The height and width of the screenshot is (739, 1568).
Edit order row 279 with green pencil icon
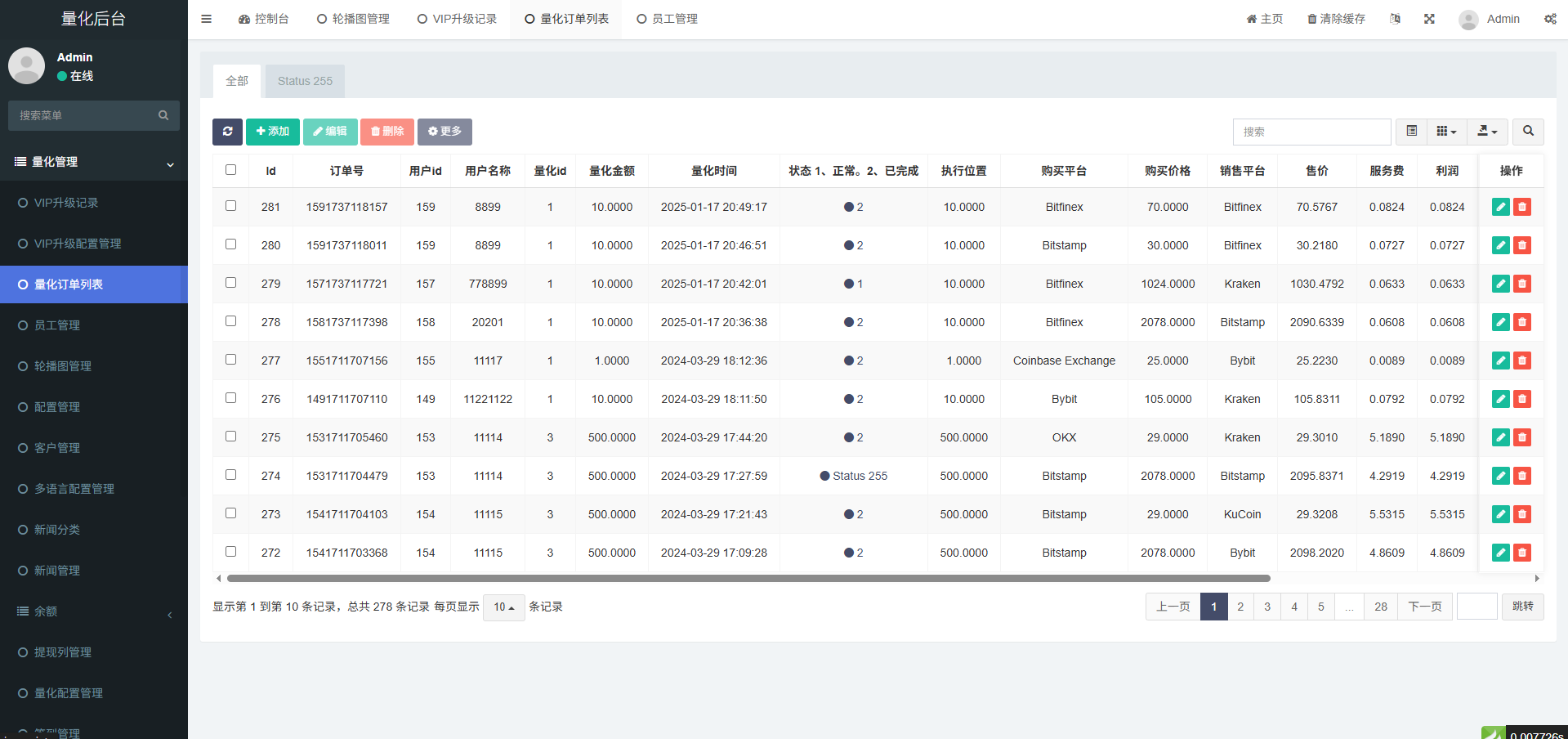(x=1501, y=284)
